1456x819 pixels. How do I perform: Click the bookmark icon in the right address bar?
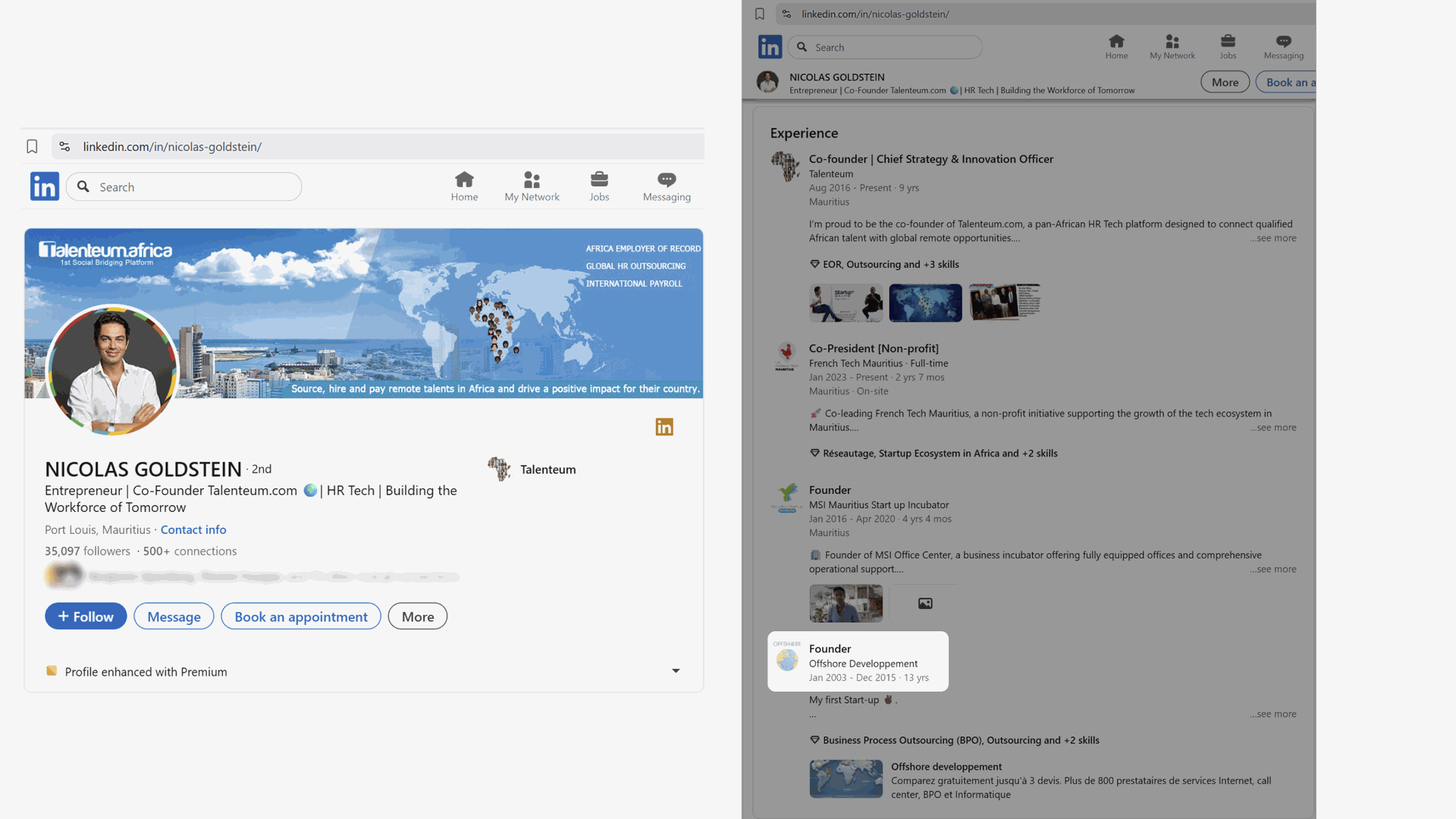pos(759,14)
